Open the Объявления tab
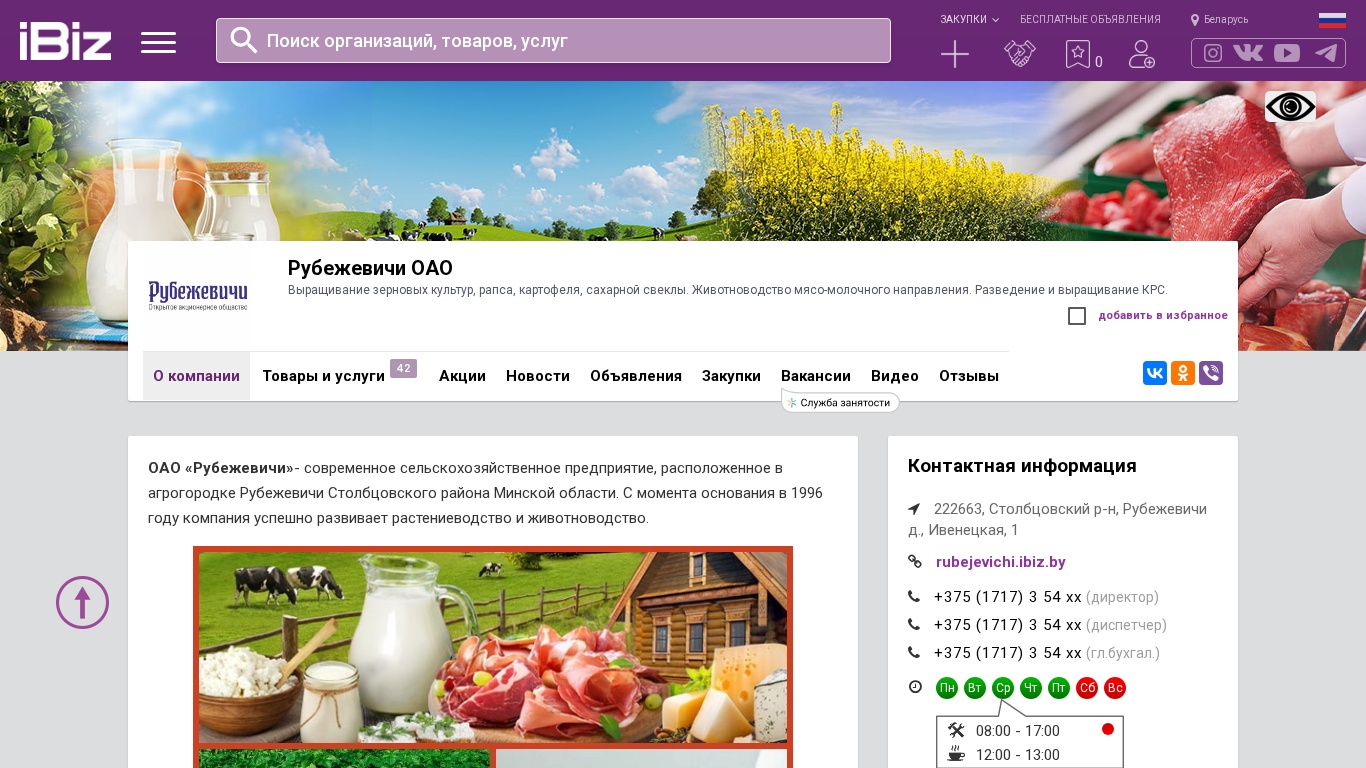The image size is (1366, 768). tap(636, 376)
